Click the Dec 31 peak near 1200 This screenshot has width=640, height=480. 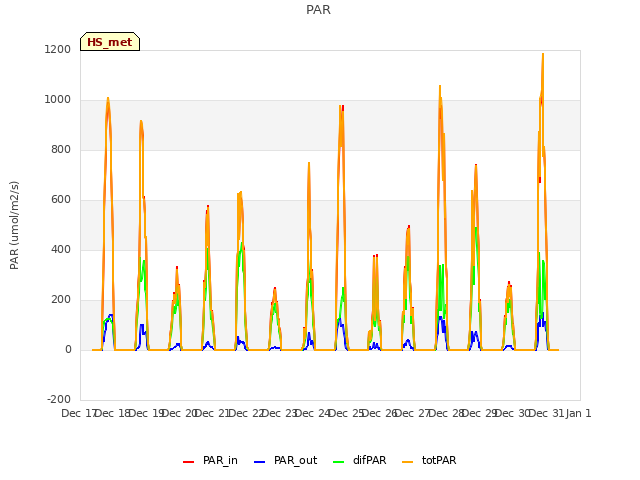point(543,54)
